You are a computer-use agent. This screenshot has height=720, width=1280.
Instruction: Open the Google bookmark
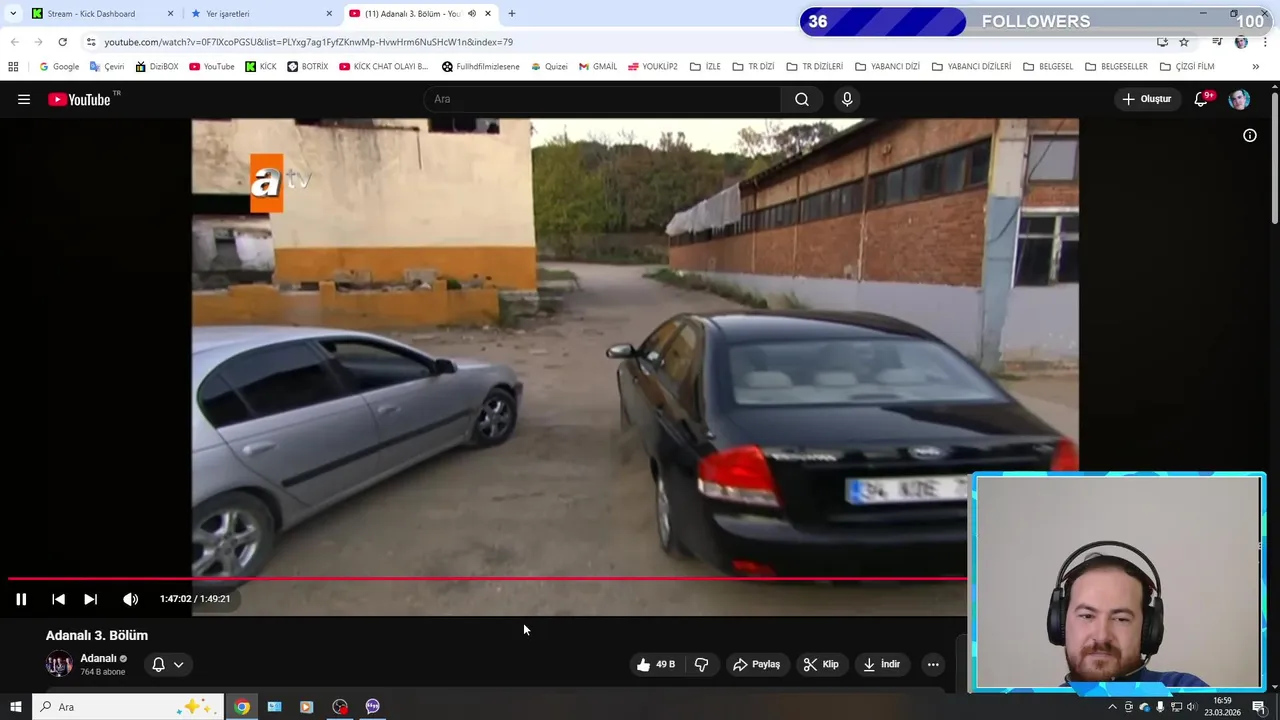pos(59,67)
